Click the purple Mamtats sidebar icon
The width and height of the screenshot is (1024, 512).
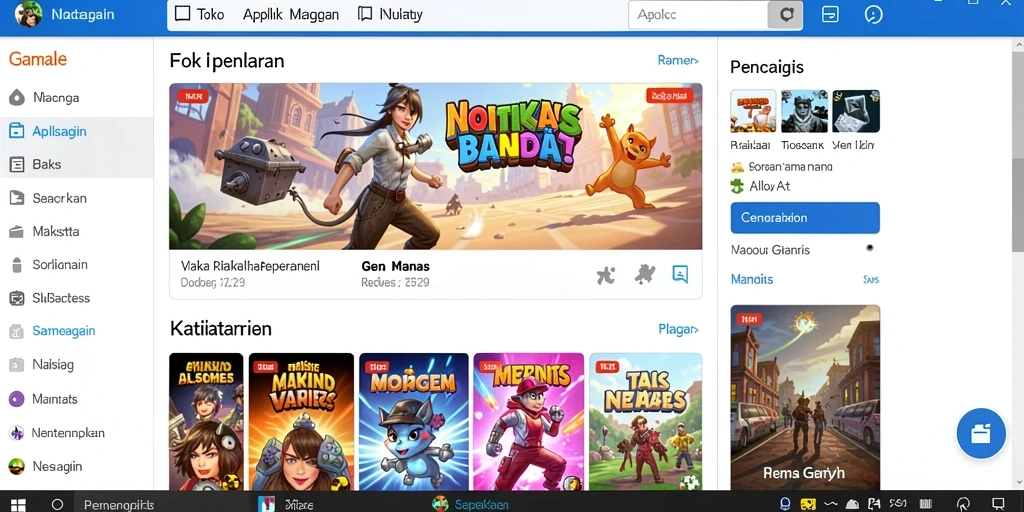point(16,398)
